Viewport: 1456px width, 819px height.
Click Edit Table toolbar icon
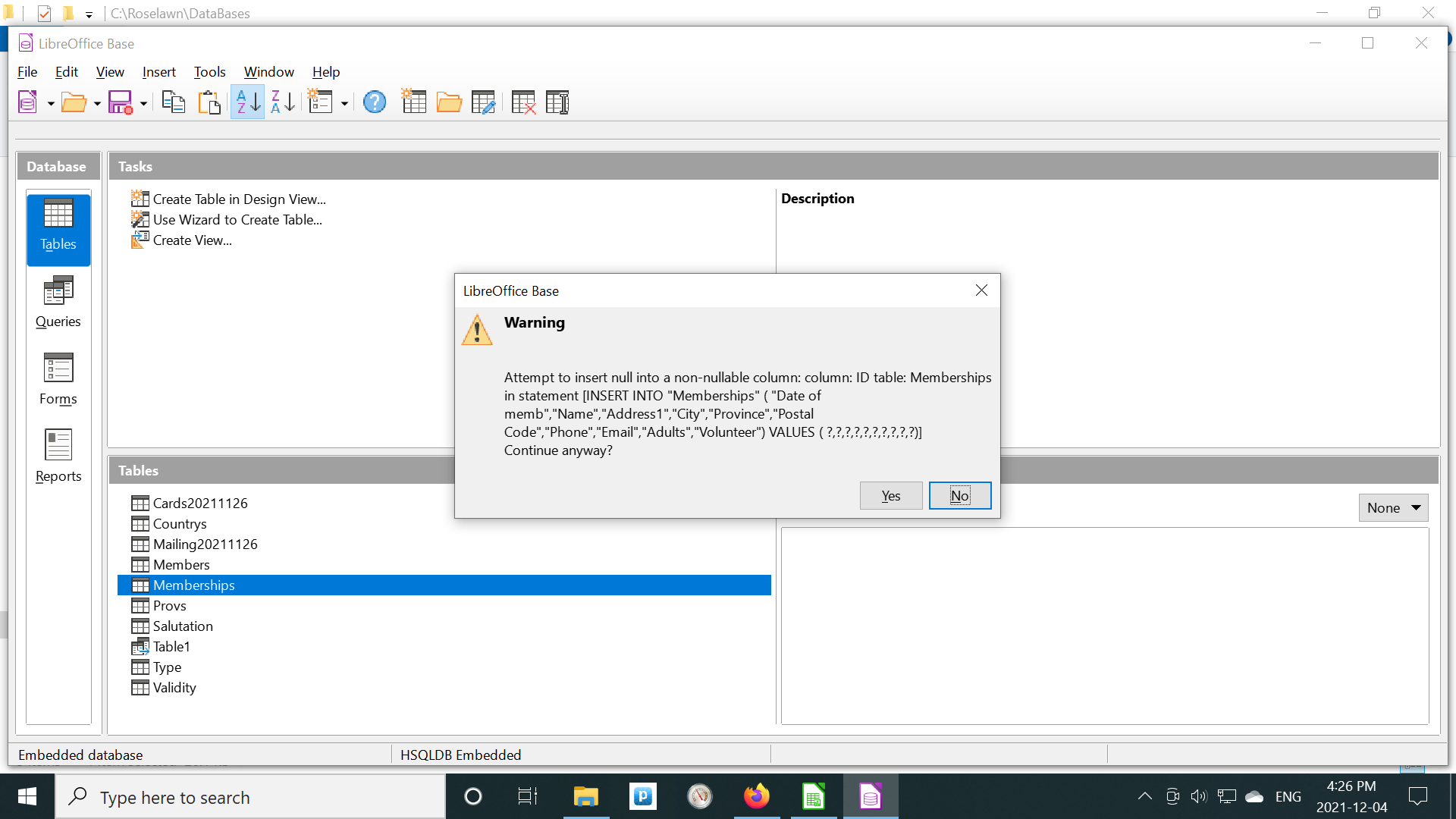click(483, 102)
